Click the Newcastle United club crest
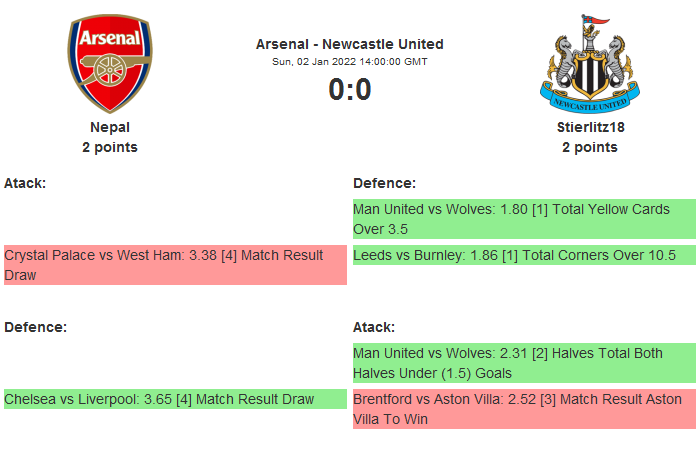700x460 pixels. tap(589, 63)
